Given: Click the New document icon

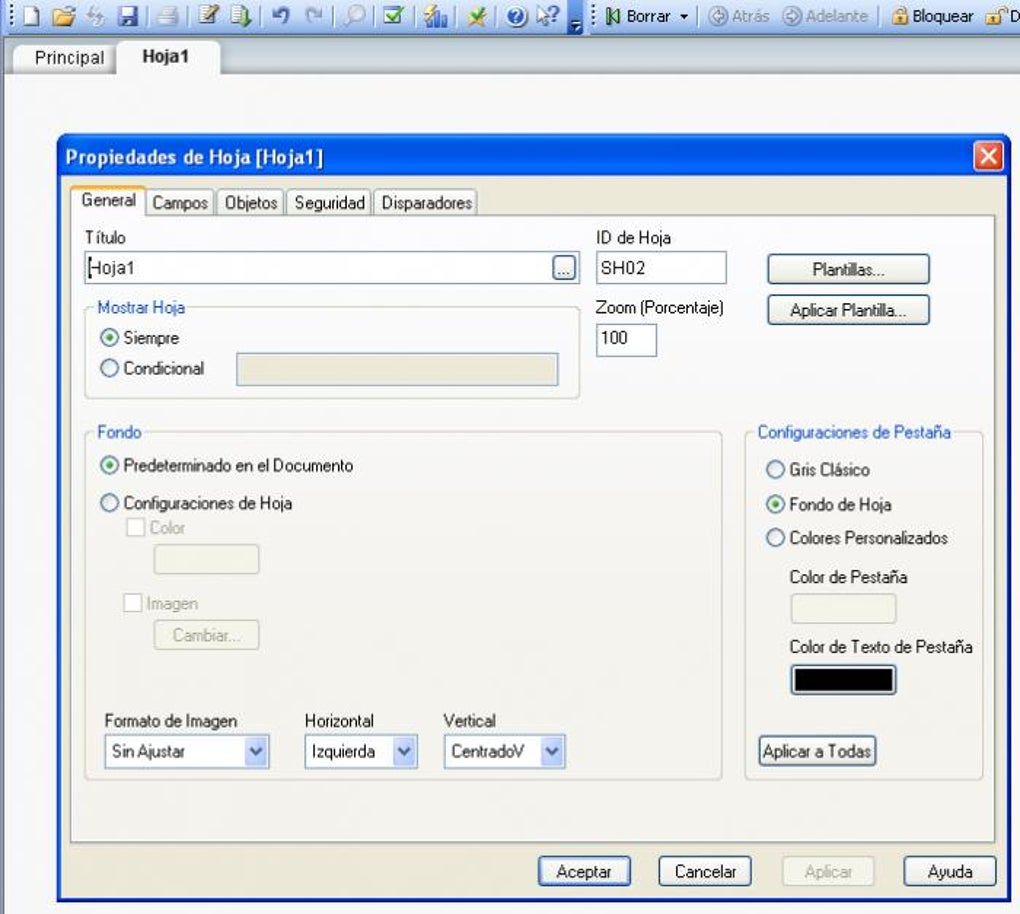Looking at the screenshot, I should (32, 16).
